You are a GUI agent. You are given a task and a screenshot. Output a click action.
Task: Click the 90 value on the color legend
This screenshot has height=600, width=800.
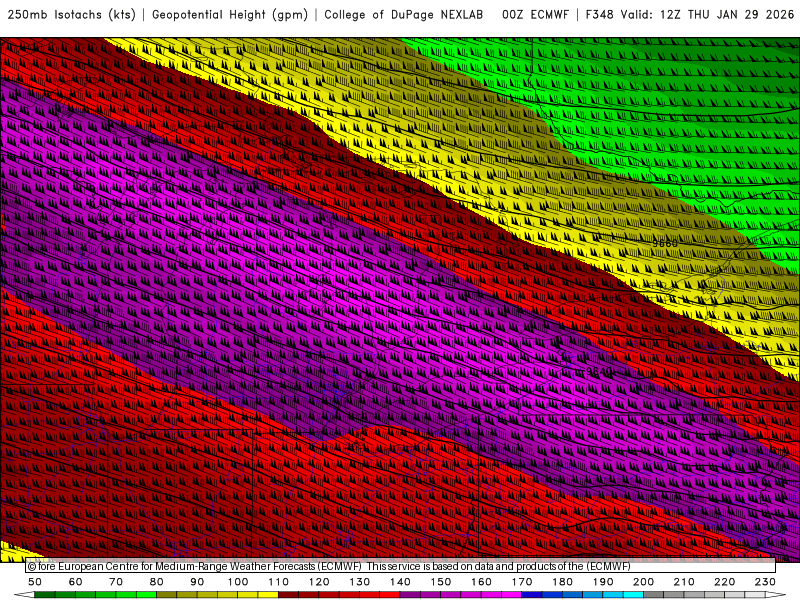click(197, 582)
